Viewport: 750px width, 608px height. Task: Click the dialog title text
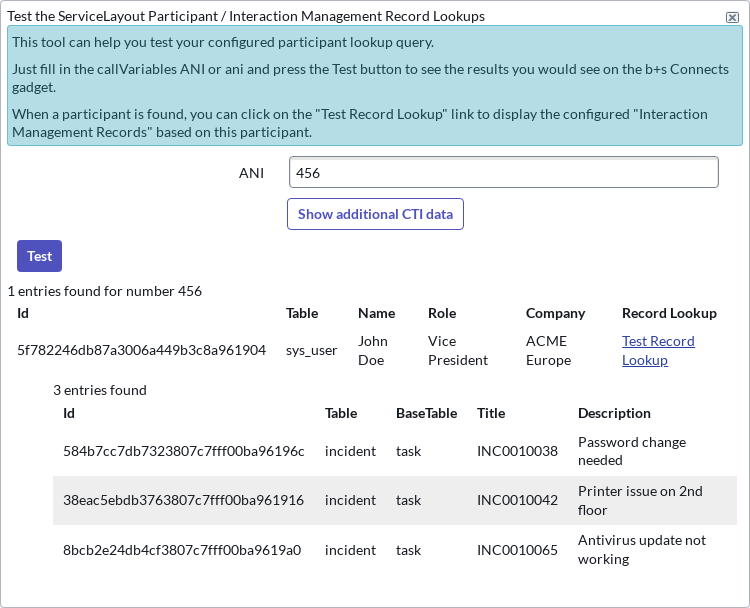coord(246,16)
